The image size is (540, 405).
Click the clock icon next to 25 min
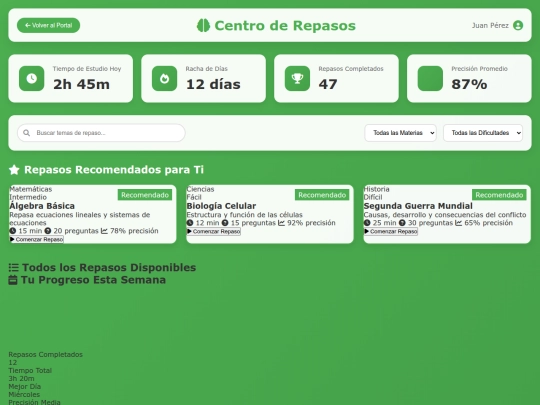tap(367, 223)
